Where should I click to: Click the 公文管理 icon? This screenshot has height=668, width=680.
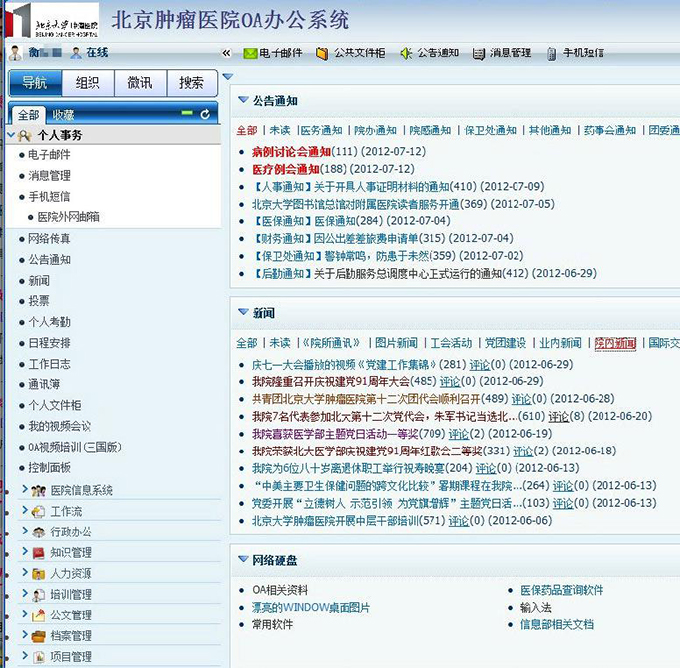[x=38, y=615]
